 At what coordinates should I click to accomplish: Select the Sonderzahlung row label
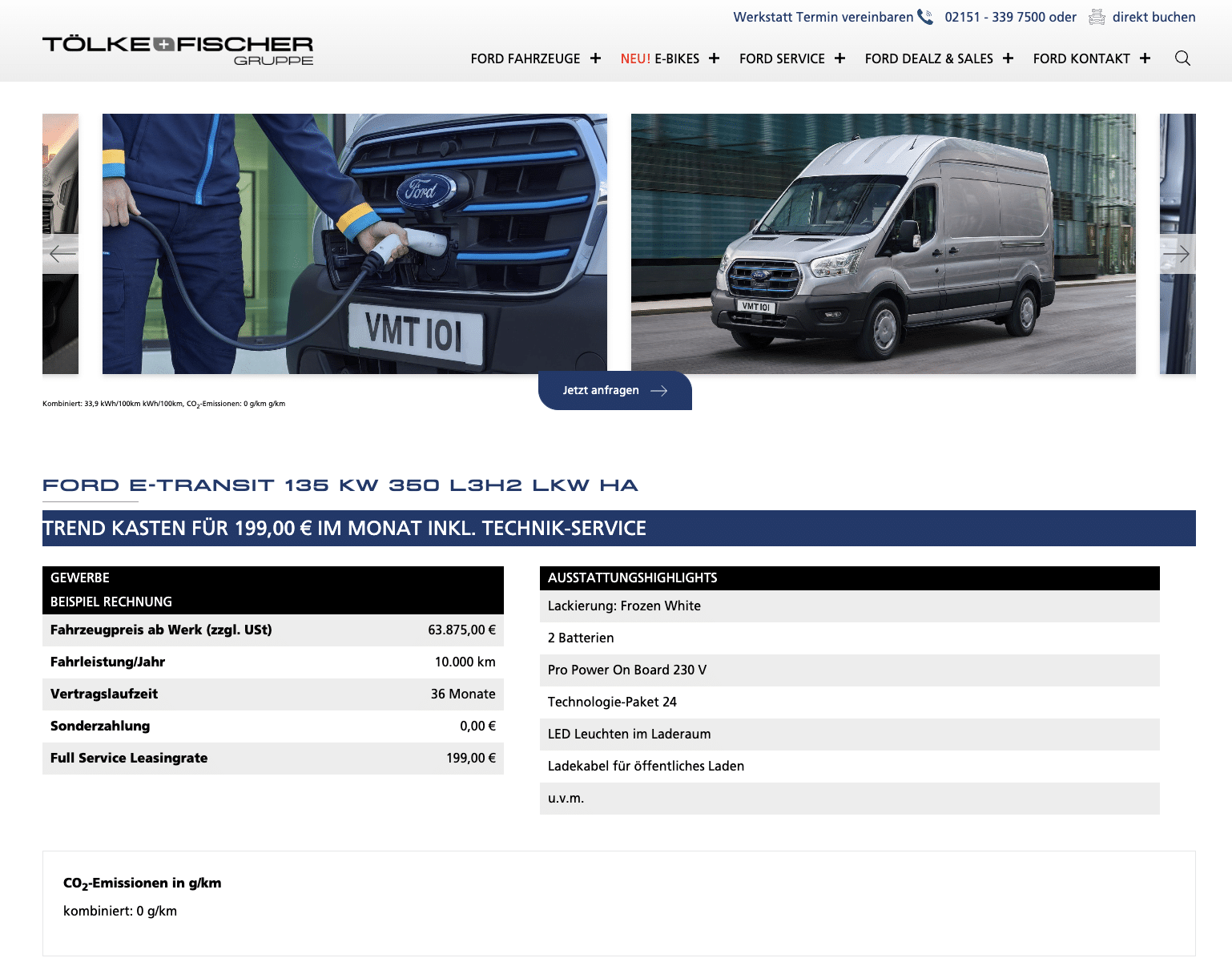click(100, 726)
